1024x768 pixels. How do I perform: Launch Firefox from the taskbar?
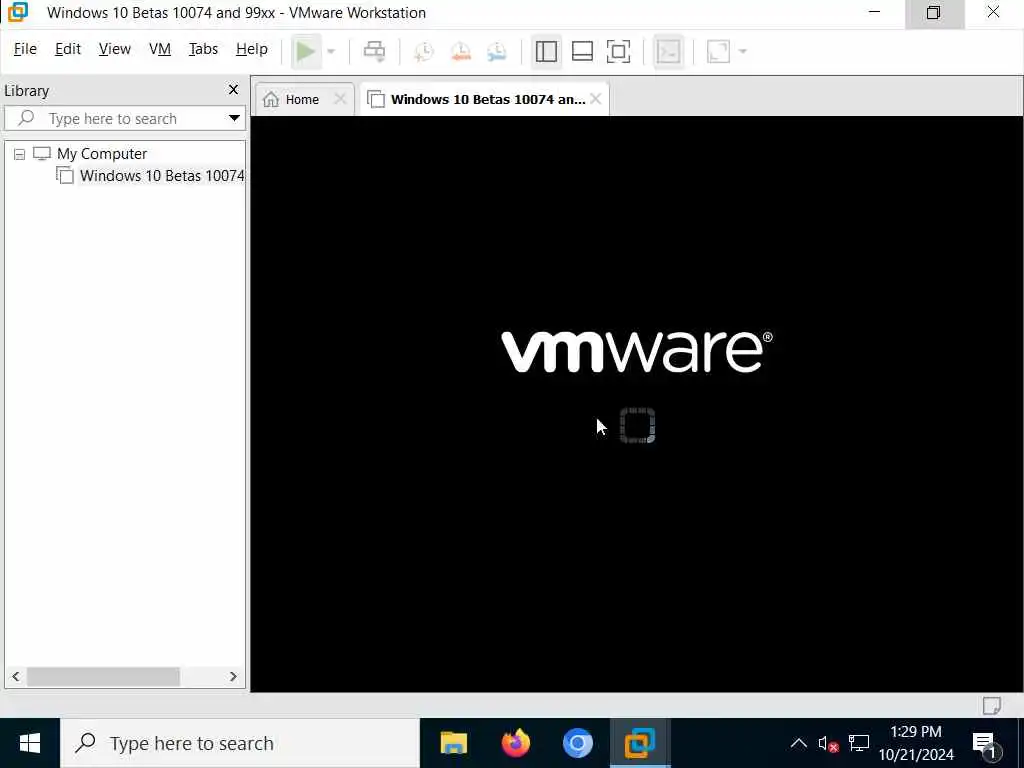point(516,743)
